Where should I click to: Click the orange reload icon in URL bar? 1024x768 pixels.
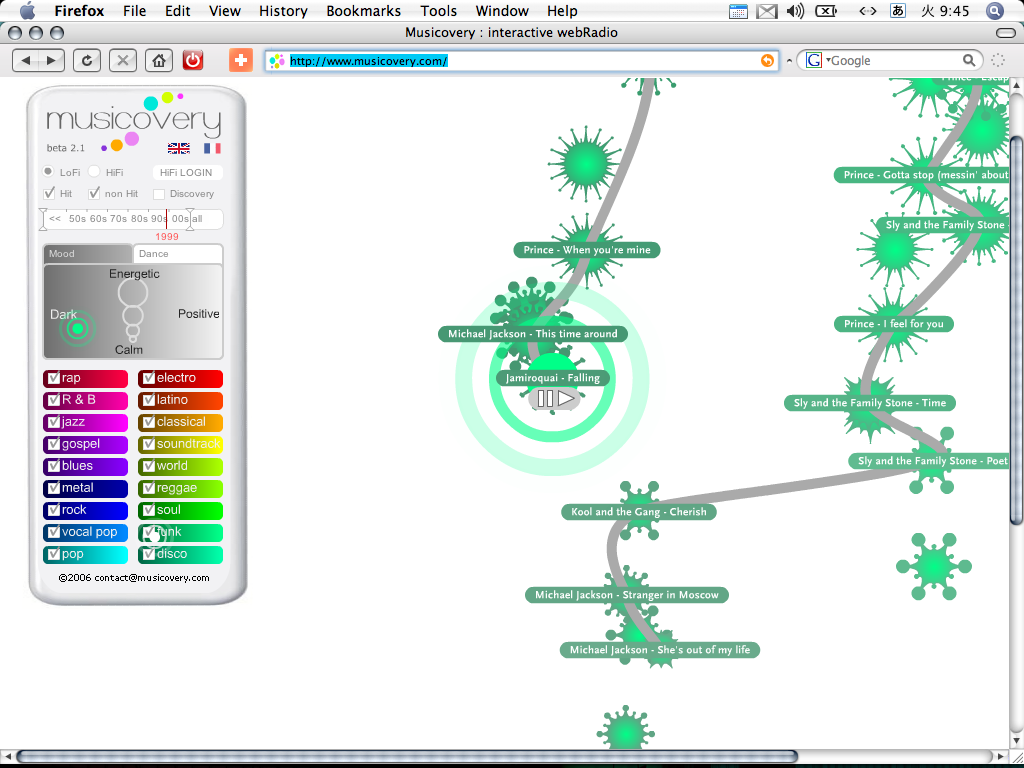coord(767,61)
